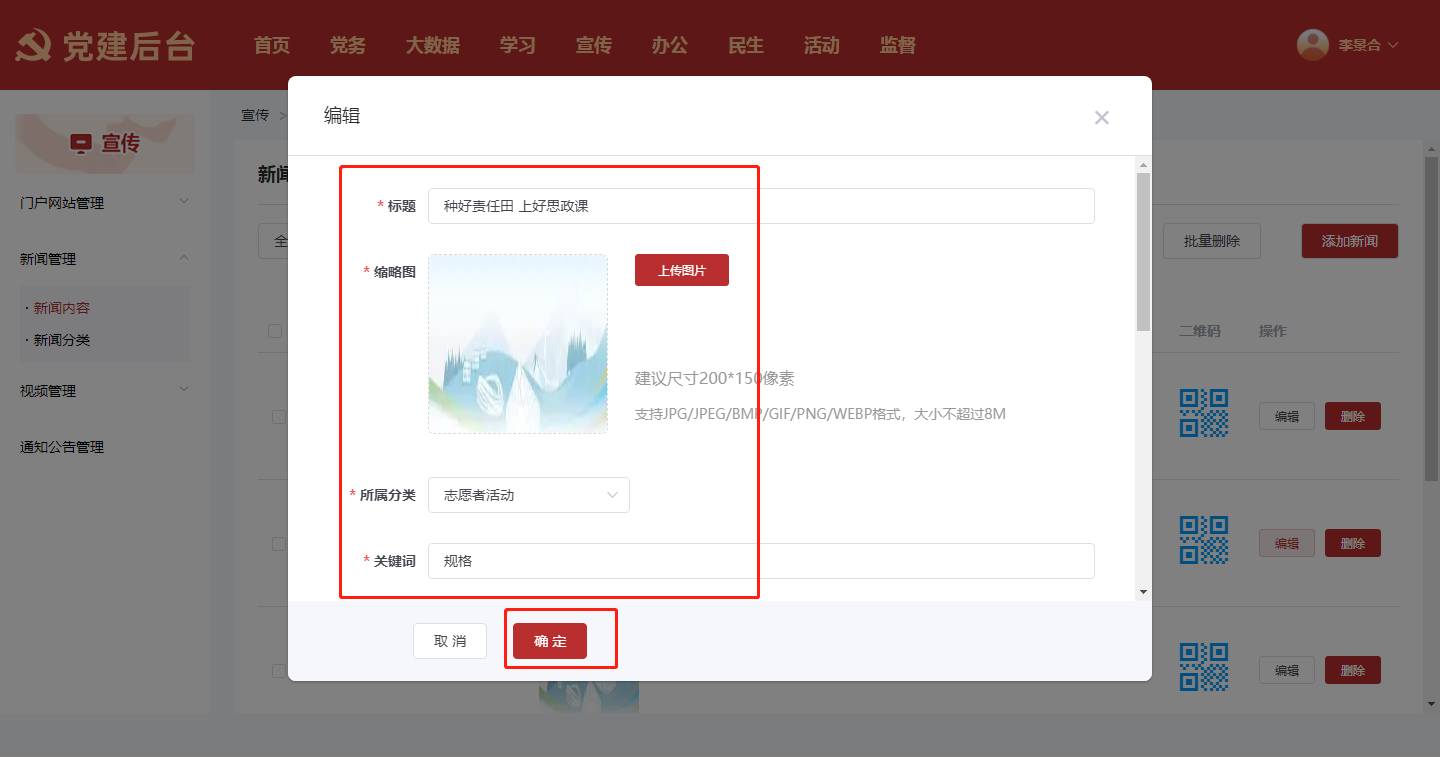Check the first news row checkbox
The height and width of the screenshot is (757, 1440).
pos(278,417)
